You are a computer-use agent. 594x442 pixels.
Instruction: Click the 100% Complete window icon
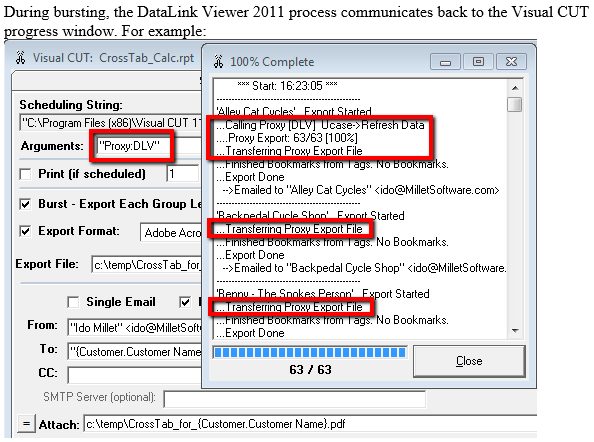pyautogui.click(x=218, y=61)
